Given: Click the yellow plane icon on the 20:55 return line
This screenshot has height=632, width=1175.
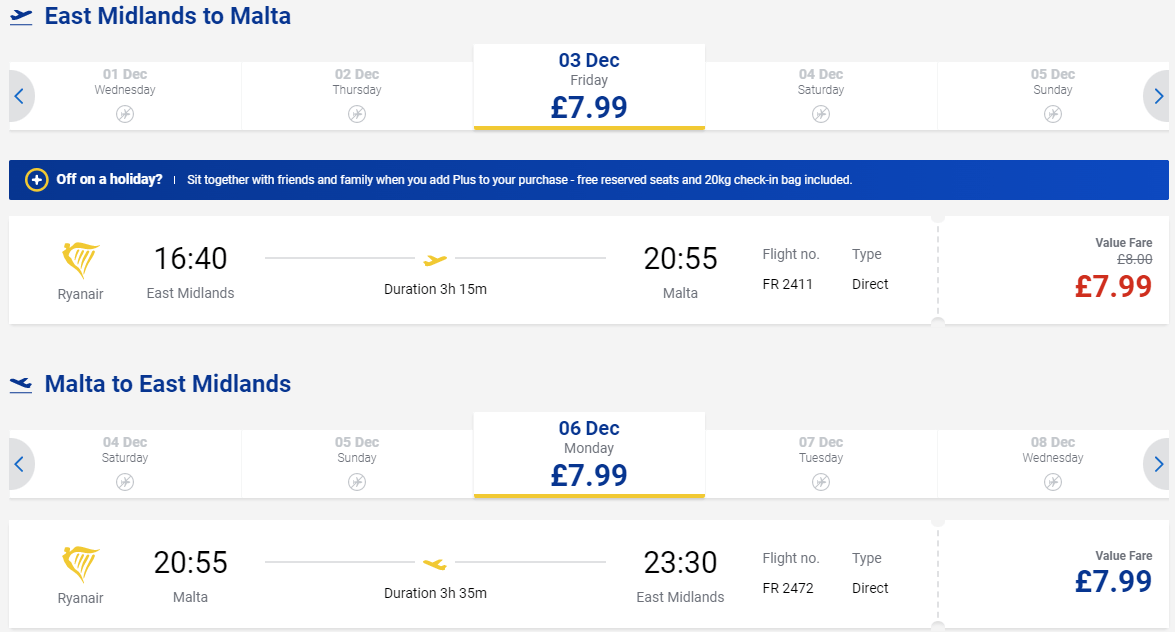Looking at the screenshot, I should 435,564.
